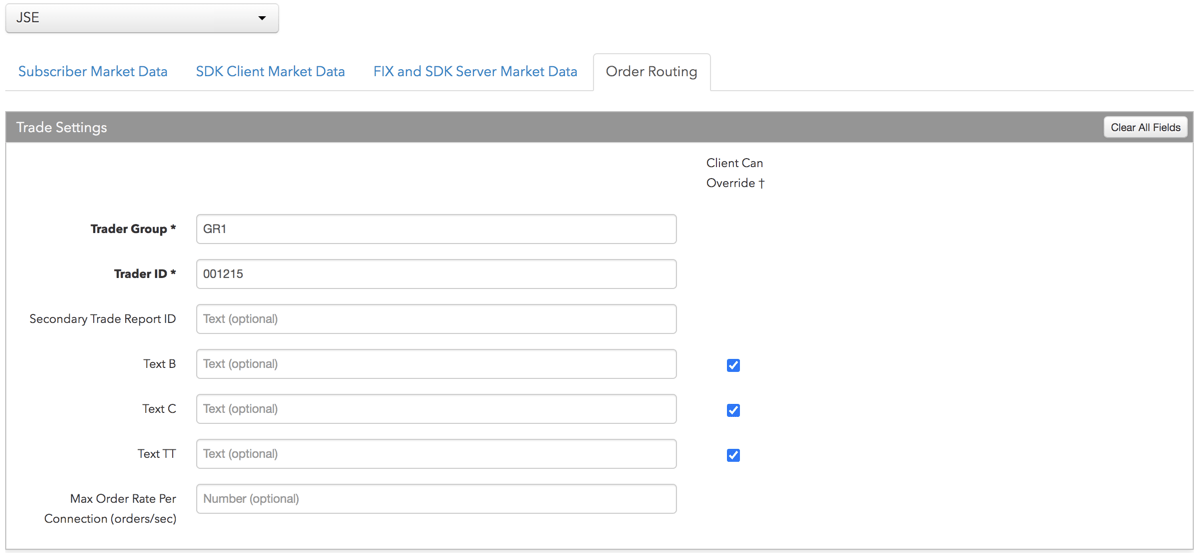Image resolution: width=1197 pixels, height=553 pixels.
Task: Focus the Text TT input field
Action: (x=437, y=454)
